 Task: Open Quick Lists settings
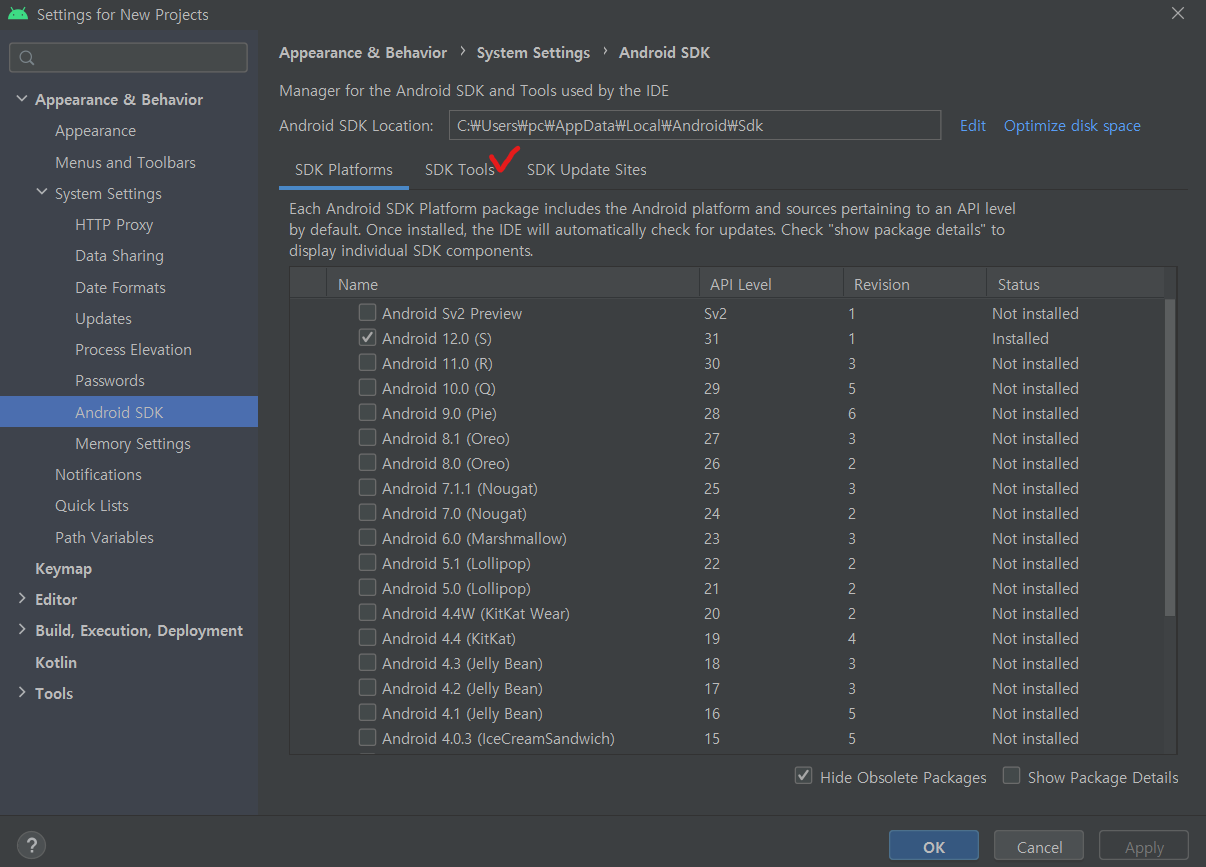pos(92,505)
